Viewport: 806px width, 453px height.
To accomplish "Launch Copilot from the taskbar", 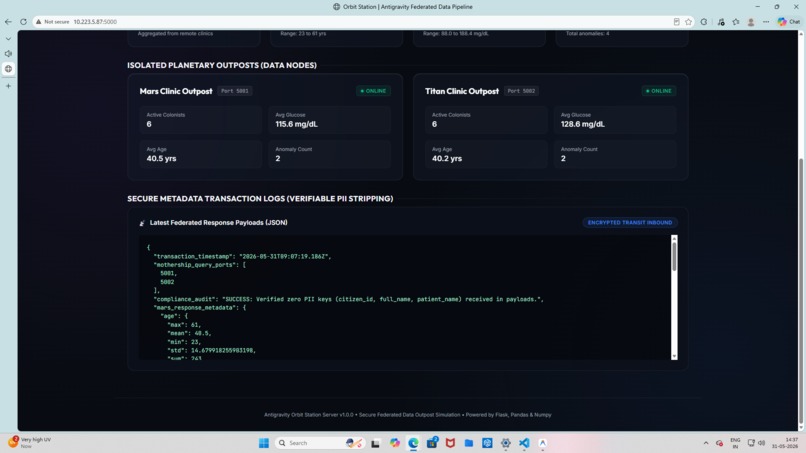I will pos(394,443).
